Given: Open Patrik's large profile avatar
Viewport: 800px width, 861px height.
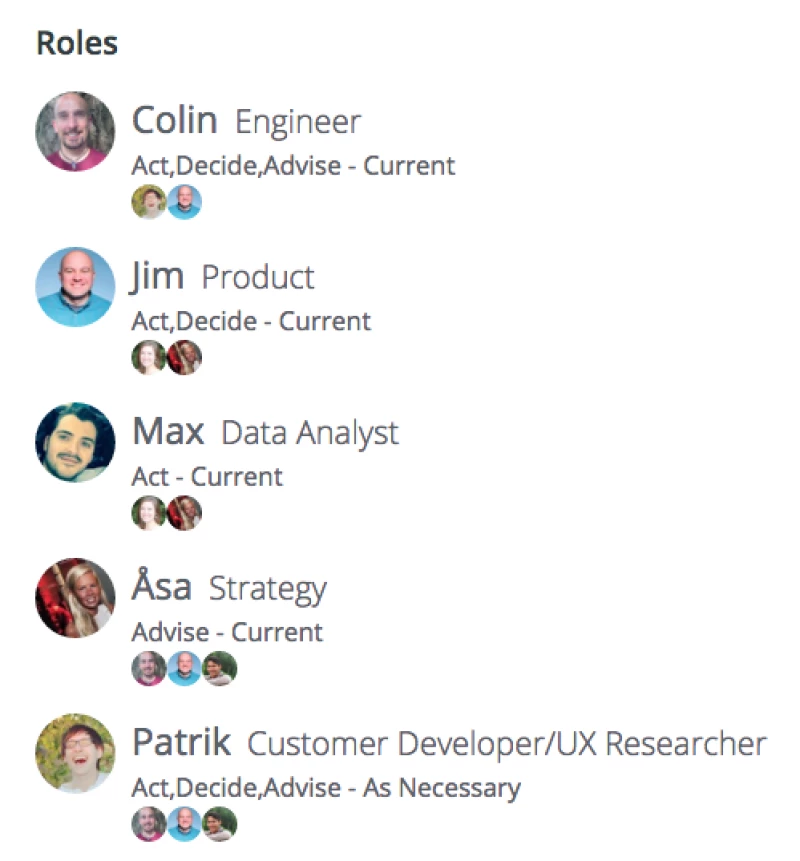Looking at the screenshot, I should click(x=75, y=753).
